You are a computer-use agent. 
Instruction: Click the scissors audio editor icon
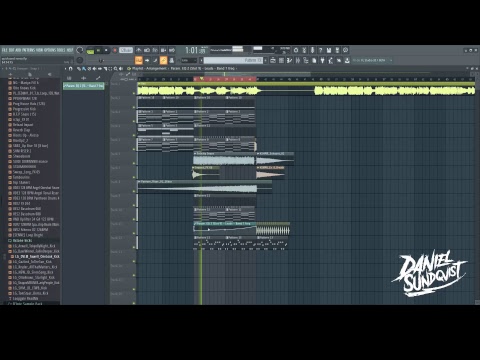click(x=304, y=50)
